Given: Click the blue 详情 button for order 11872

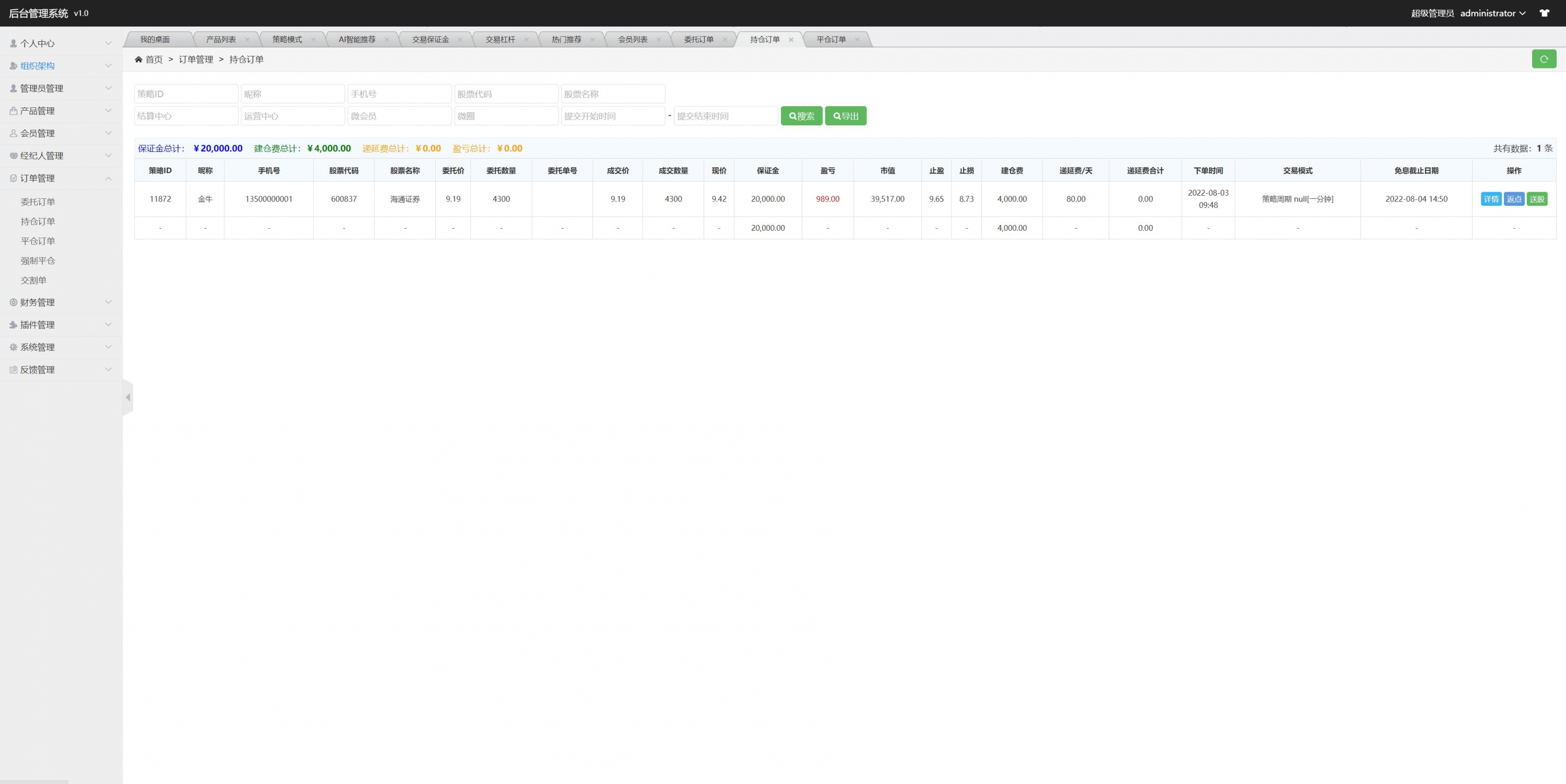Looking at the screenshot, I should [x=1491, y=199].
